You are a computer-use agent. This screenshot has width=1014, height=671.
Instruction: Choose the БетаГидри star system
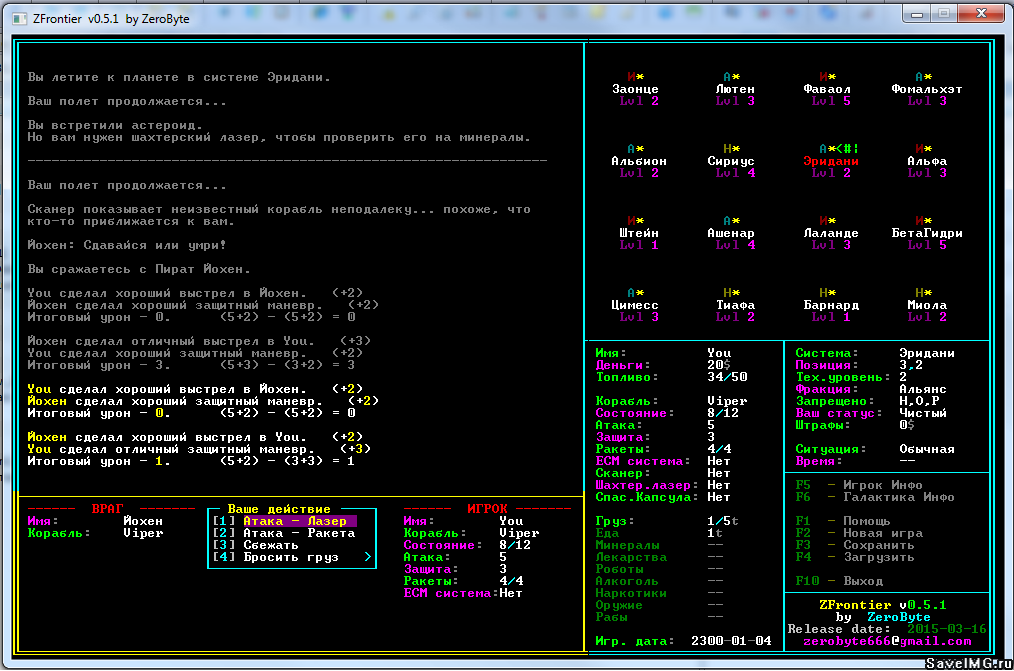pos(926,233)
